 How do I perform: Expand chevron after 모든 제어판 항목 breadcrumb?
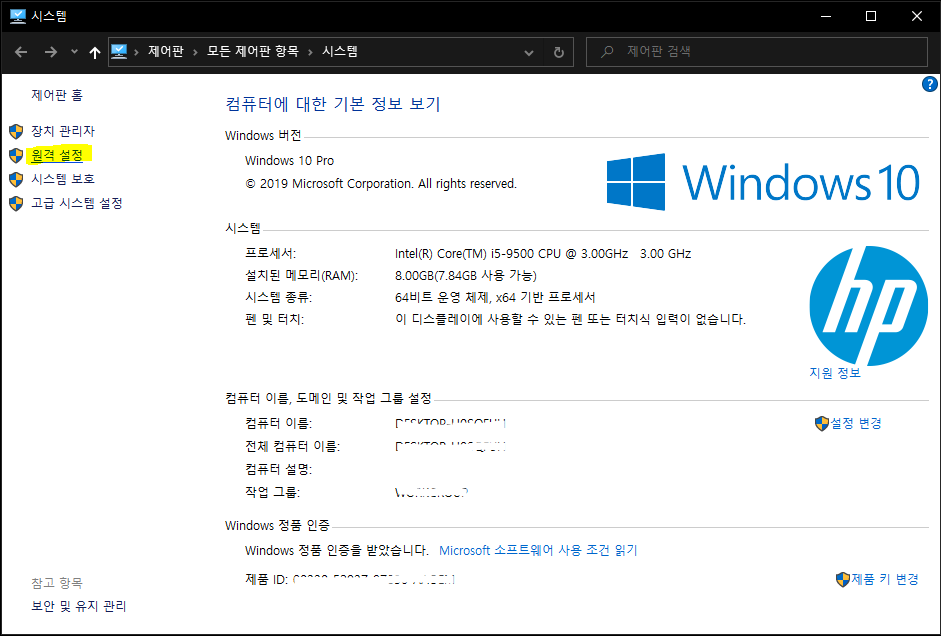pyautogui.click(x=310, y=52)
